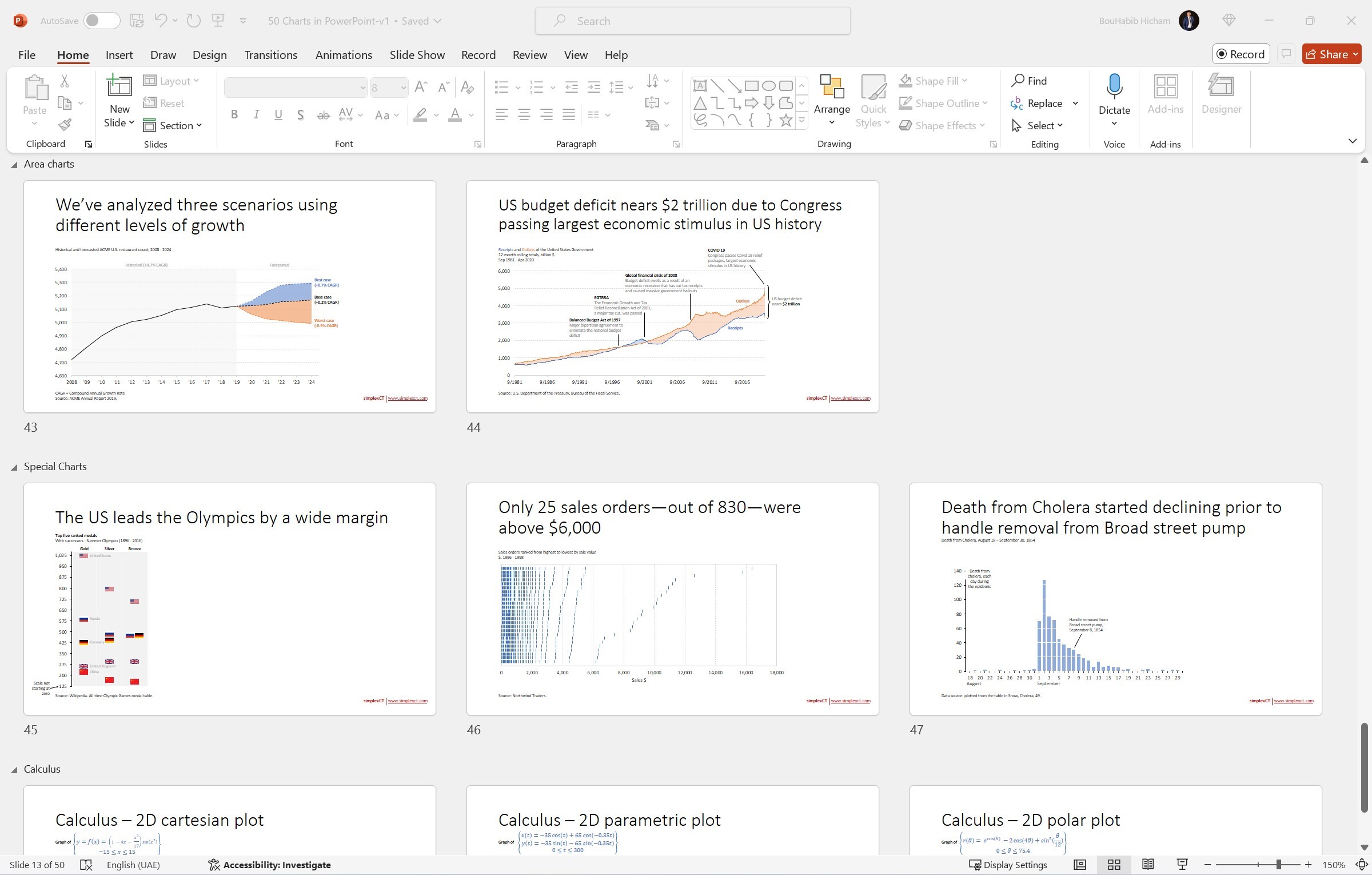Click the Save icon in title bar

136,21
